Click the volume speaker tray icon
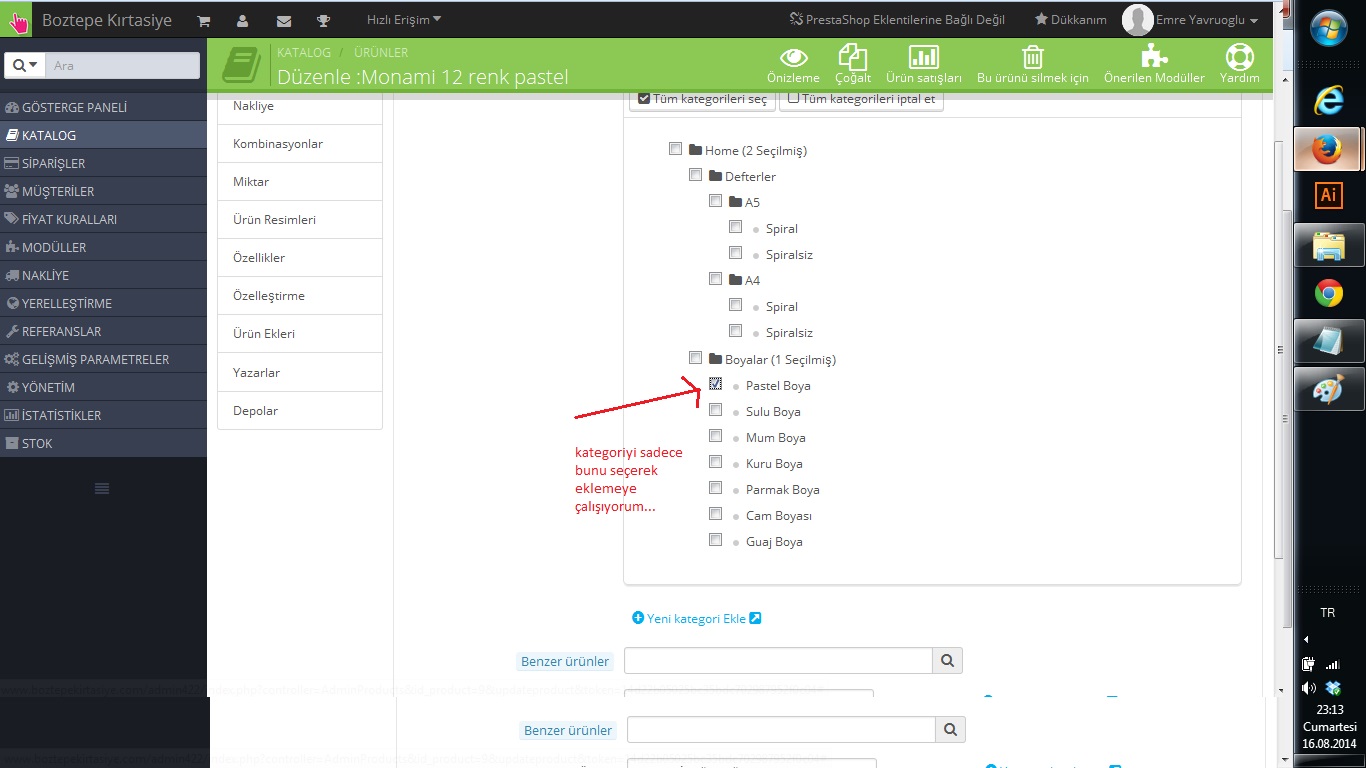 (x=1309, y=688)
